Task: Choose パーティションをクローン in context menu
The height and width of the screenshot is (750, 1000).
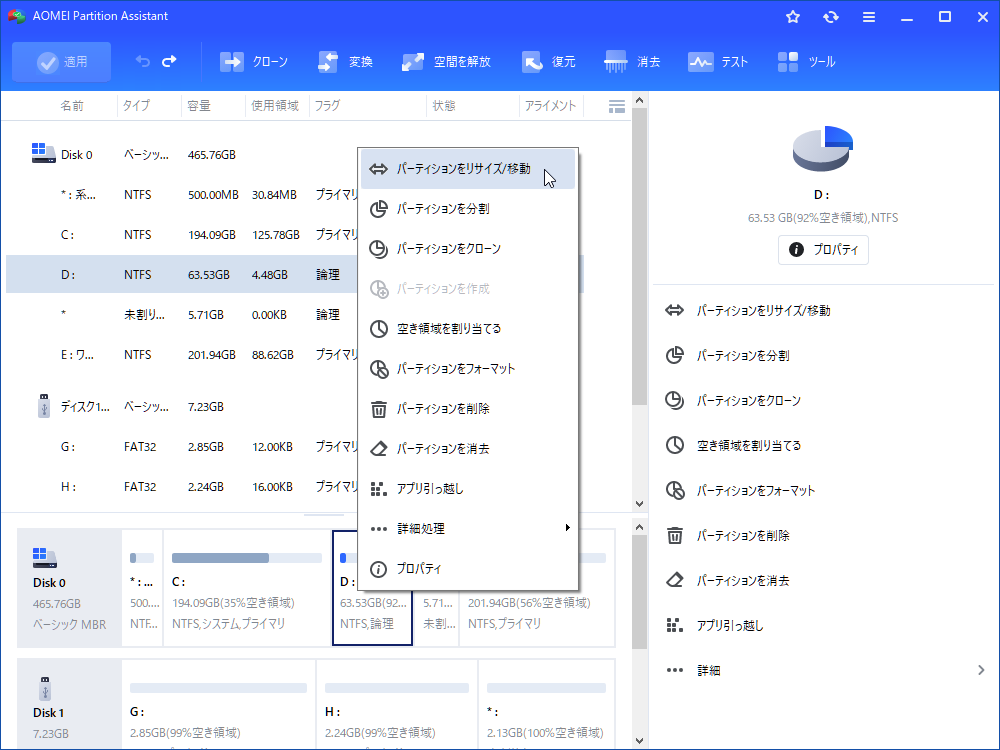Action: [468, 249]
